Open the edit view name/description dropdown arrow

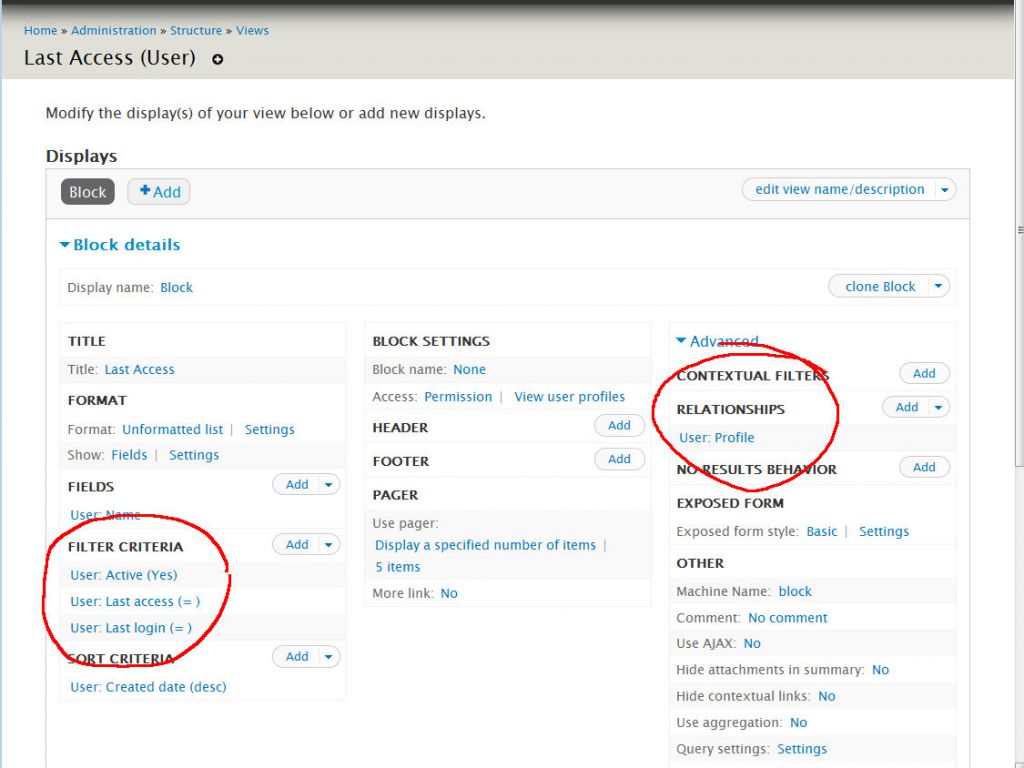945,190
